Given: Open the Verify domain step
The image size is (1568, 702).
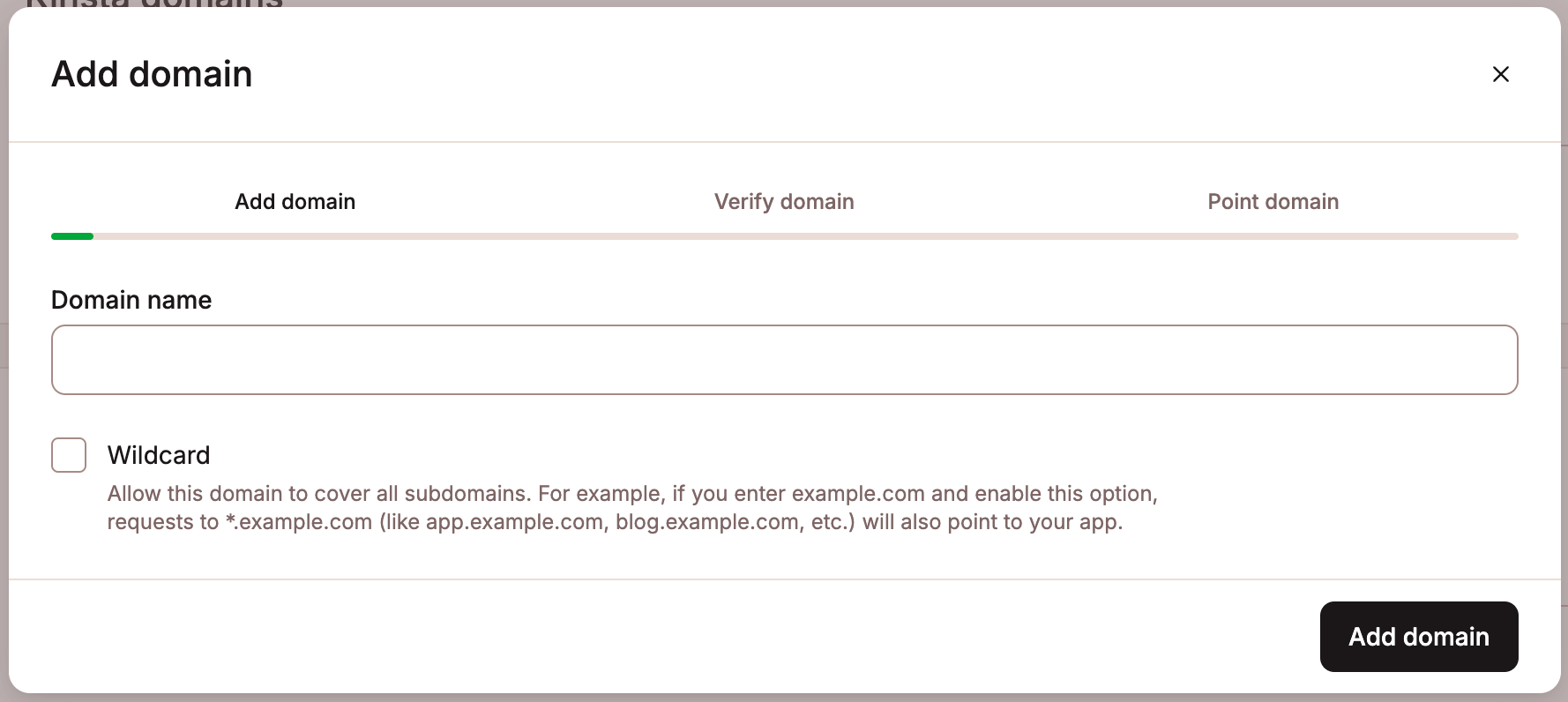Looking at the screenshot, I should (783, 201).
